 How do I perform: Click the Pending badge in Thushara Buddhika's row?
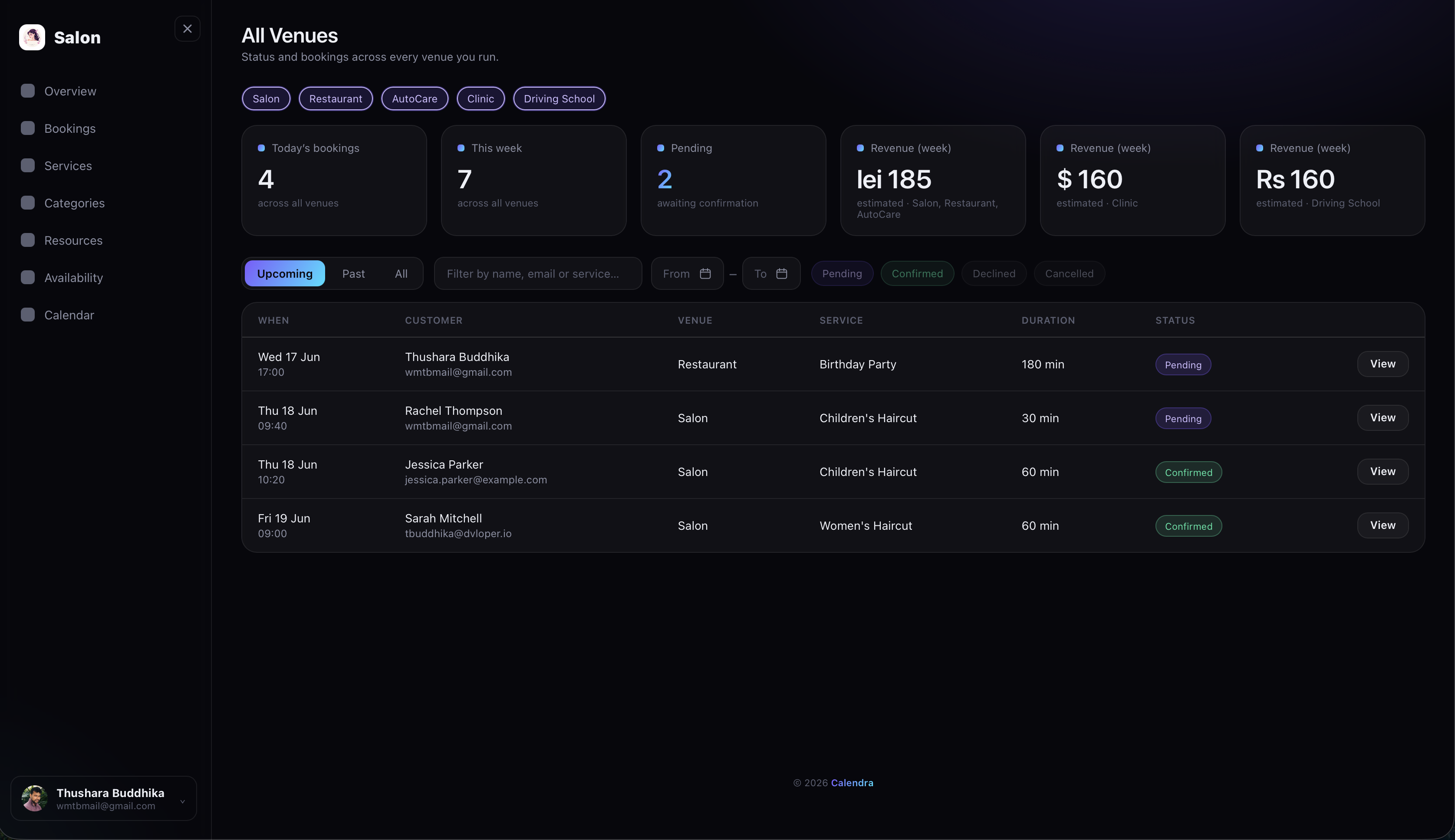coord(1183,364)
